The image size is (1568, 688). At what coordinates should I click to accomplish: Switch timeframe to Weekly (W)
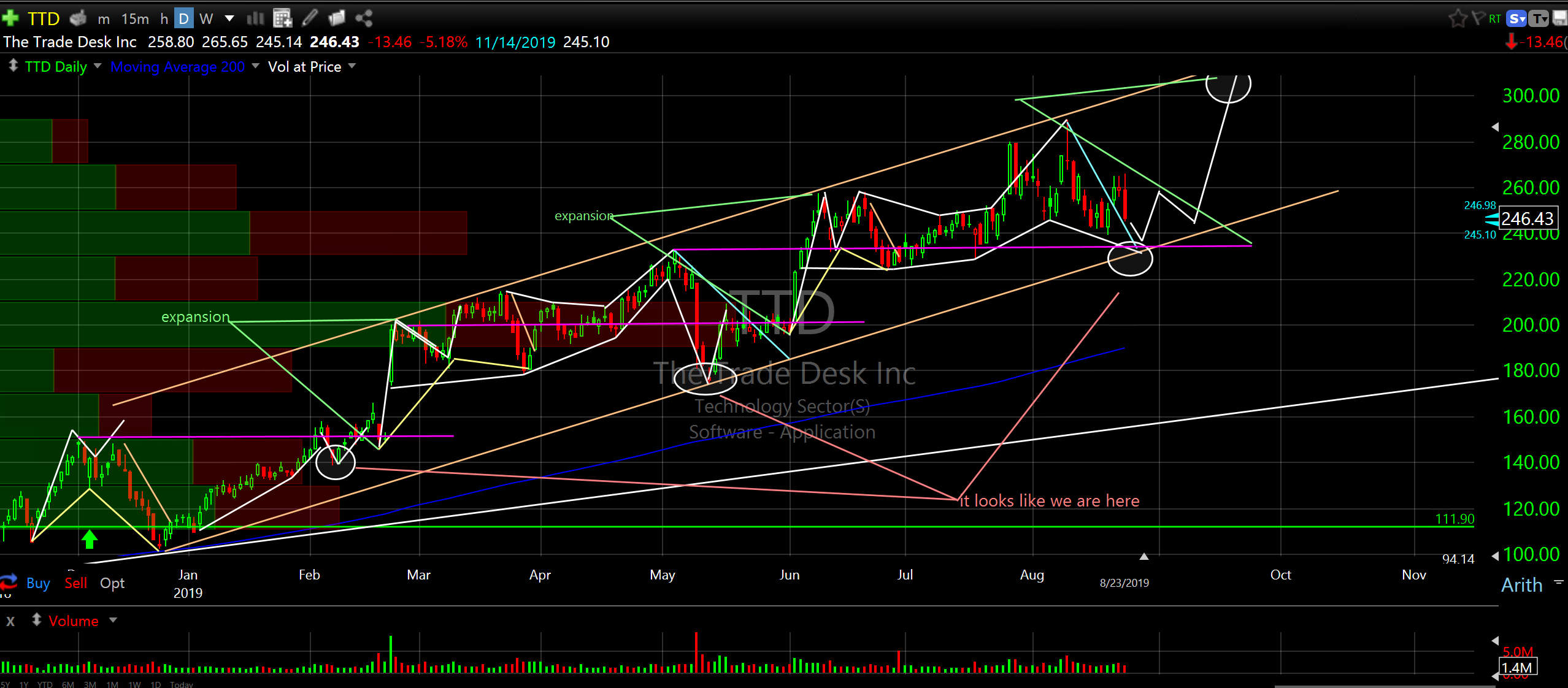point(206,19)
